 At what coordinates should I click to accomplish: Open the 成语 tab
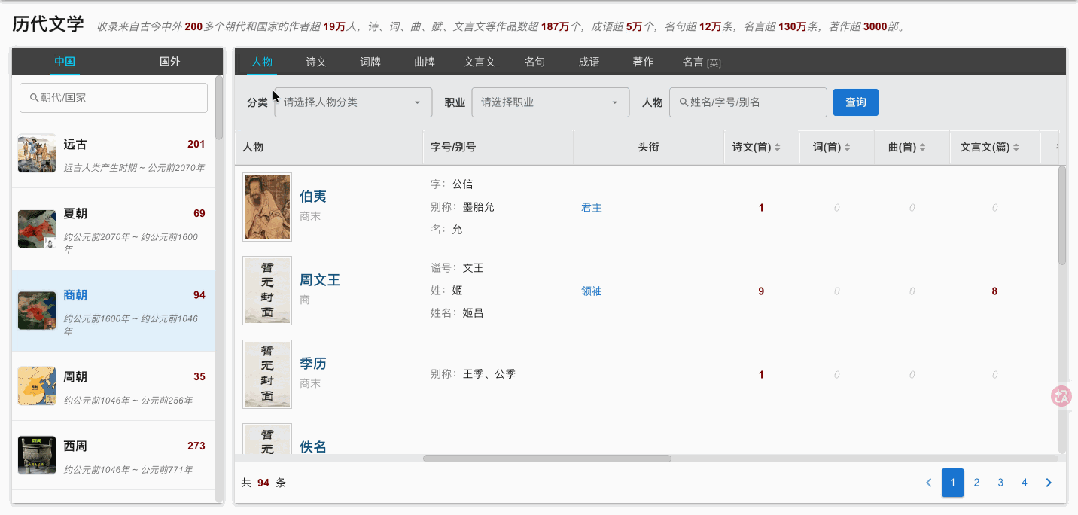tap(588, 61)
